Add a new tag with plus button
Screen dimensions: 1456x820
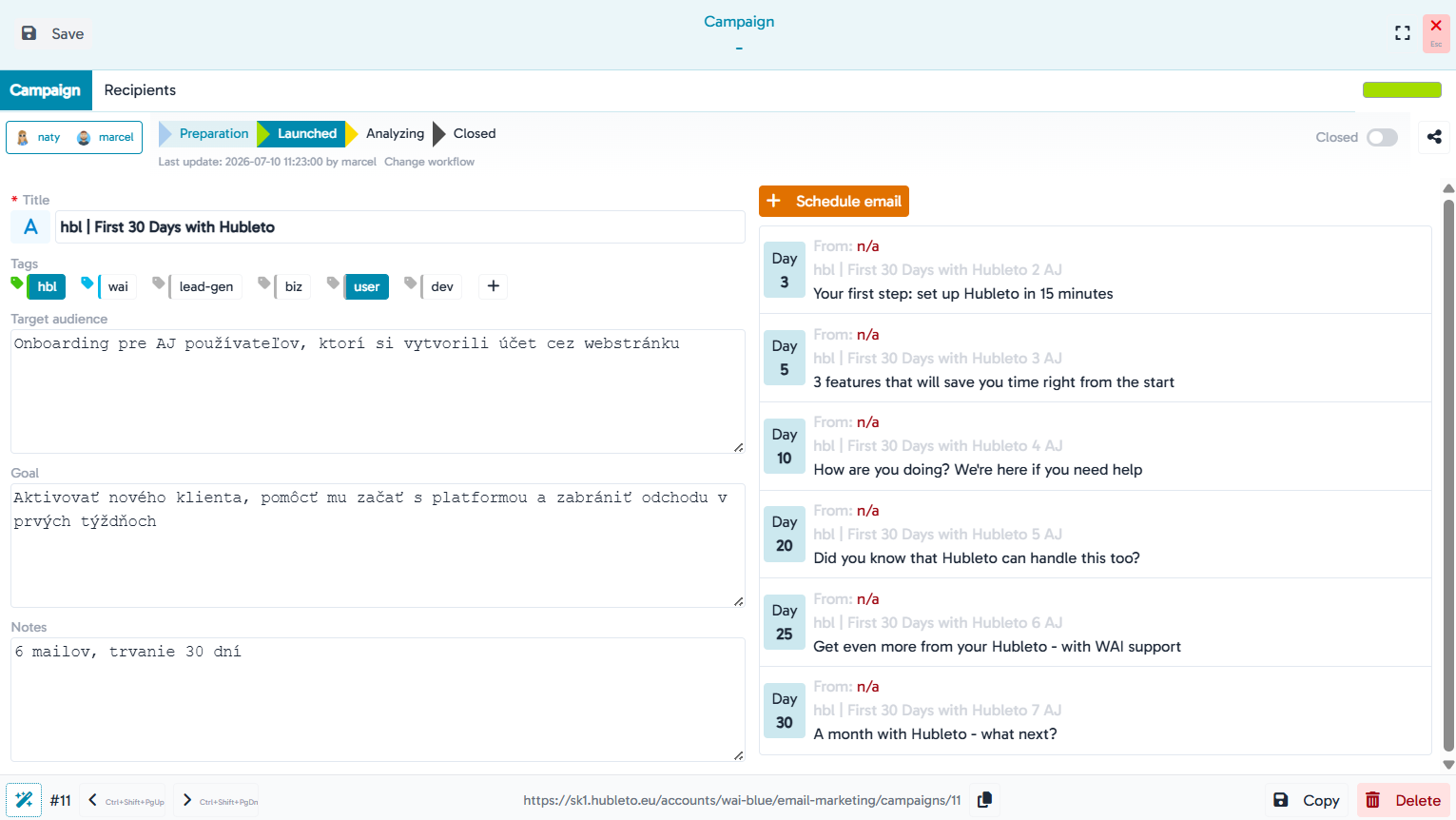pos(493,286)
